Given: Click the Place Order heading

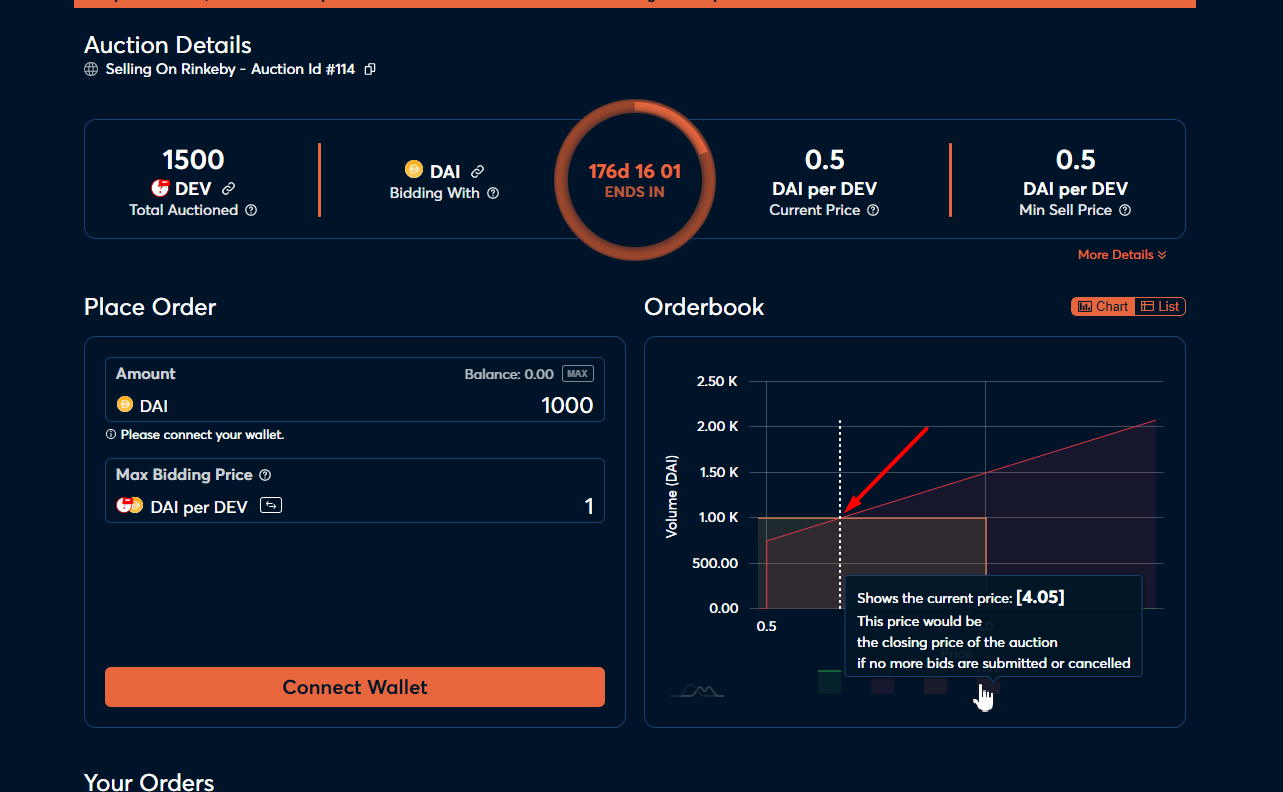Looking at the screenshot, I should (150, 307).
